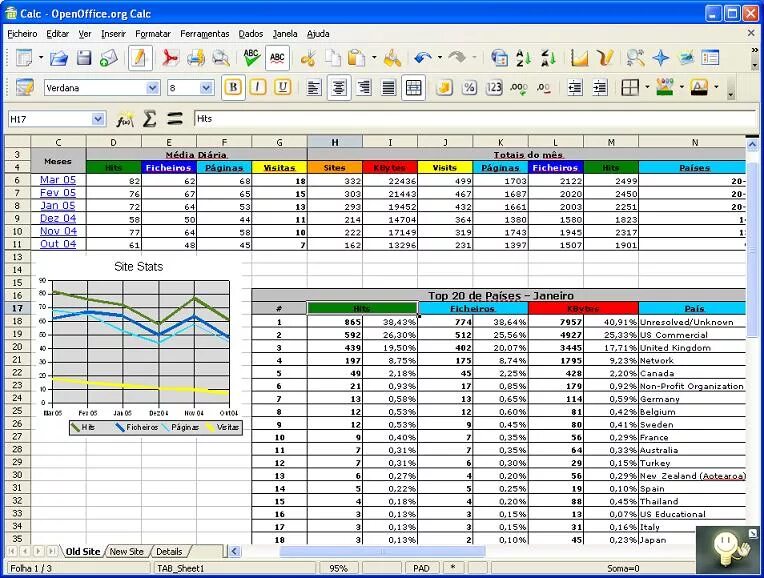Image resolution: width=764 pixels, height=578 pixels.
Task: Open Font Color dropdown arrow
Action: pyautogui.click(x=716, y=87)
